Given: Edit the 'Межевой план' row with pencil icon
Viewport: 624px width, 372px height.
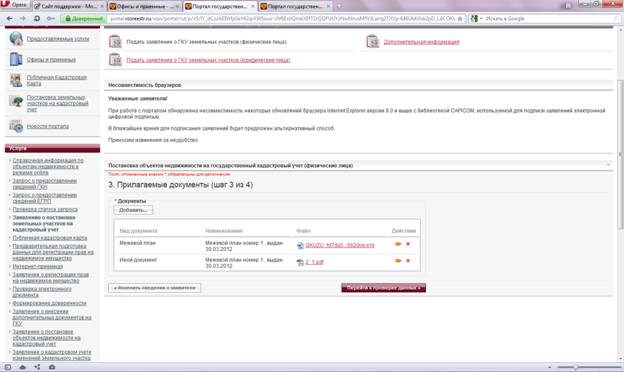Looking at the screenshot, I should coord(398,244).
